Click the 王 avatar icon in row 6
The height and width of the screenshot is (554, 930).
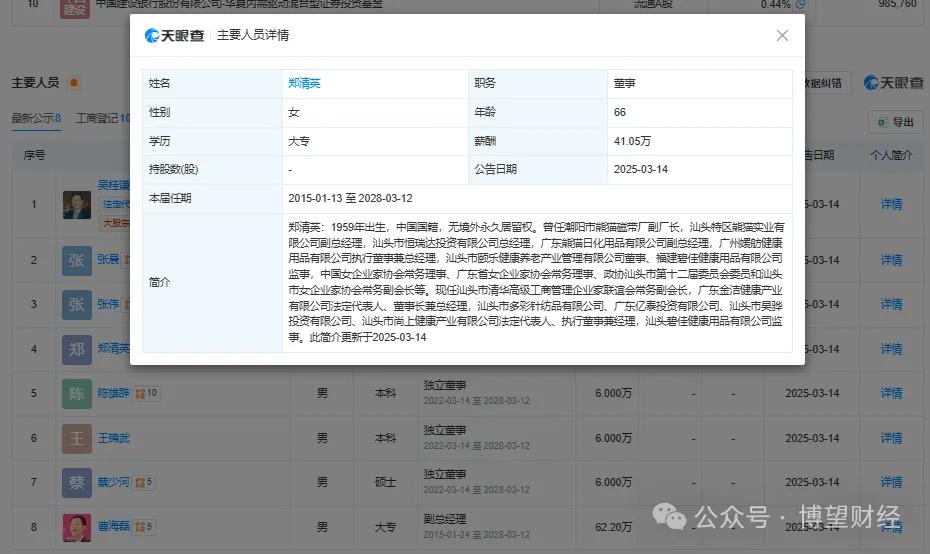(x=77, y=438)
